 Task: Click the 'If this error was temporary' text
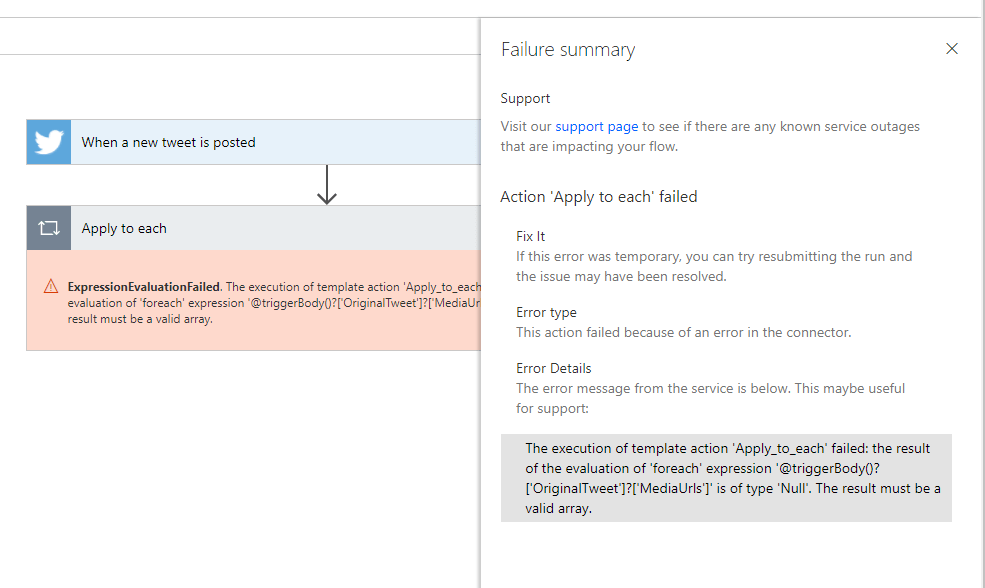pyautogui.click(x=714, y=266)
